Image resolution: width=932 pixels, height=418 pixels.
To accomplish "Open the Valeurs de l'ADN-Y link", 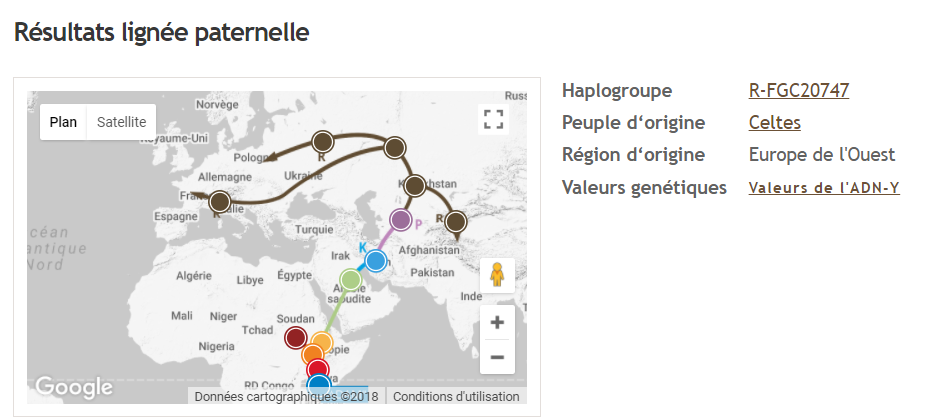I will 823,187.
